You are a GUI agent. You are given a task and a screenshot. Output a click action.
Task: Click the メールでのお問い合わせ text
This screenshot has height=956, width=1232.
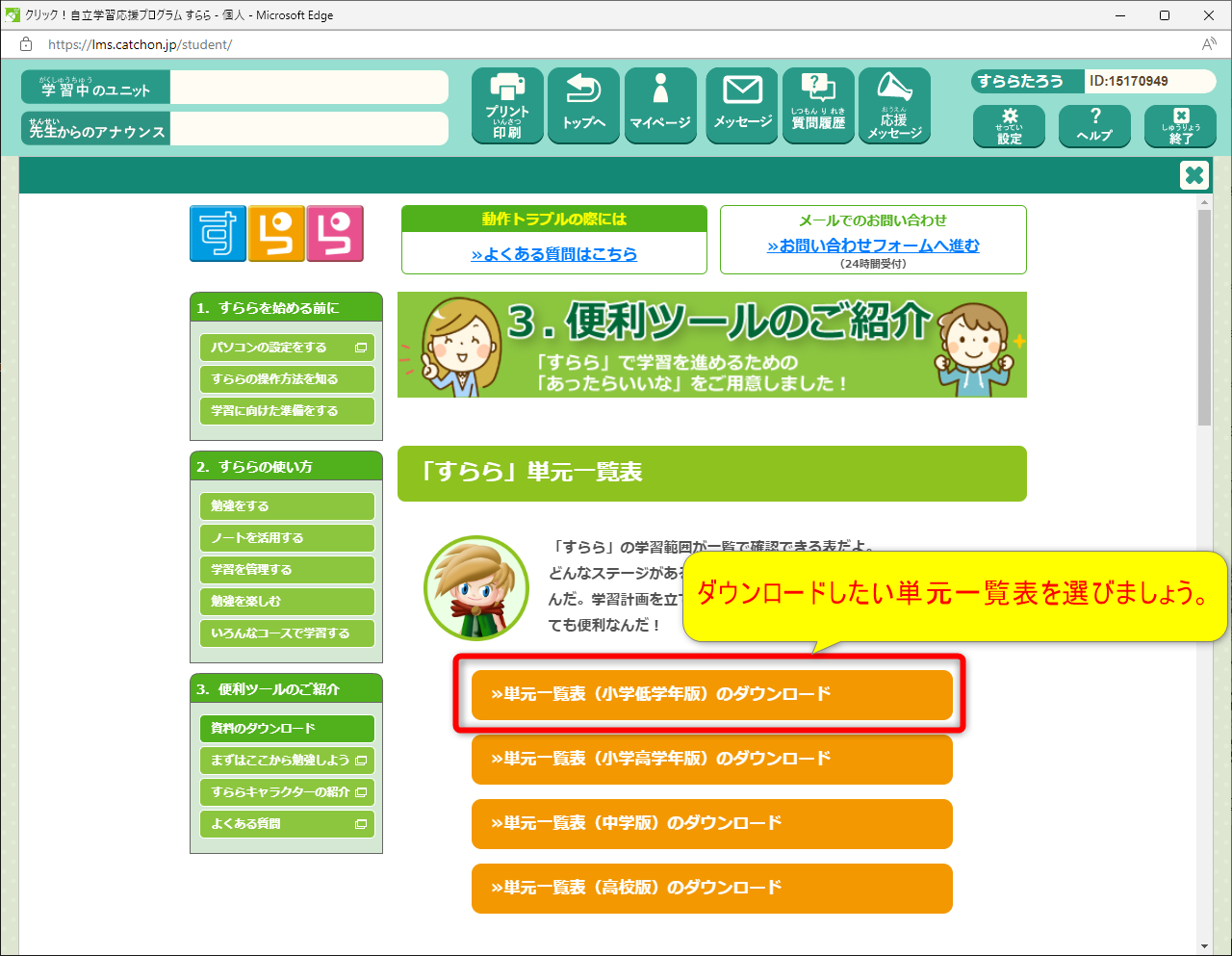[x=873, y=220]
